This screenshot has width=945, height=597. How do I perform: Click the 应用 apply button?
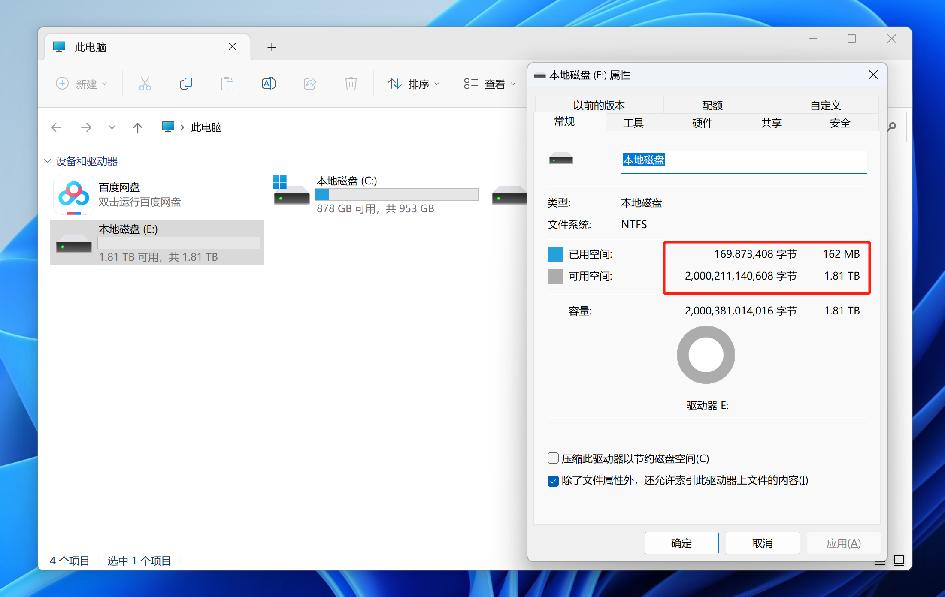[x=843, y=542]
